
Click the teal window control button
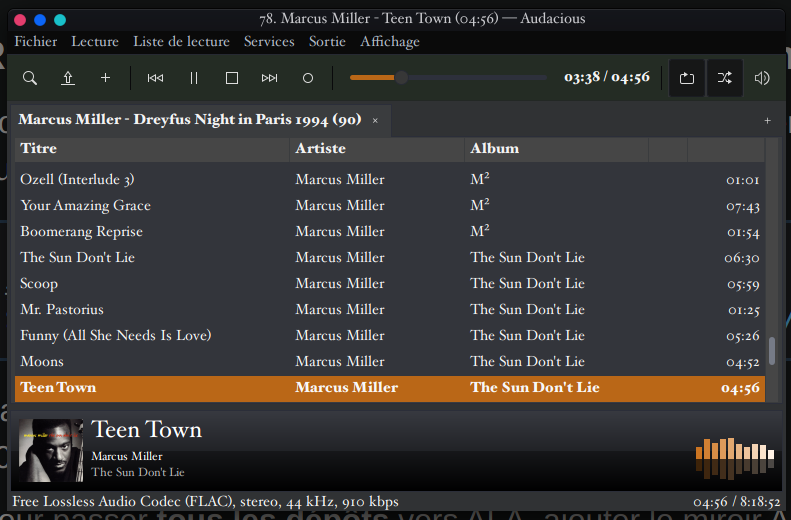click(60, 20)
